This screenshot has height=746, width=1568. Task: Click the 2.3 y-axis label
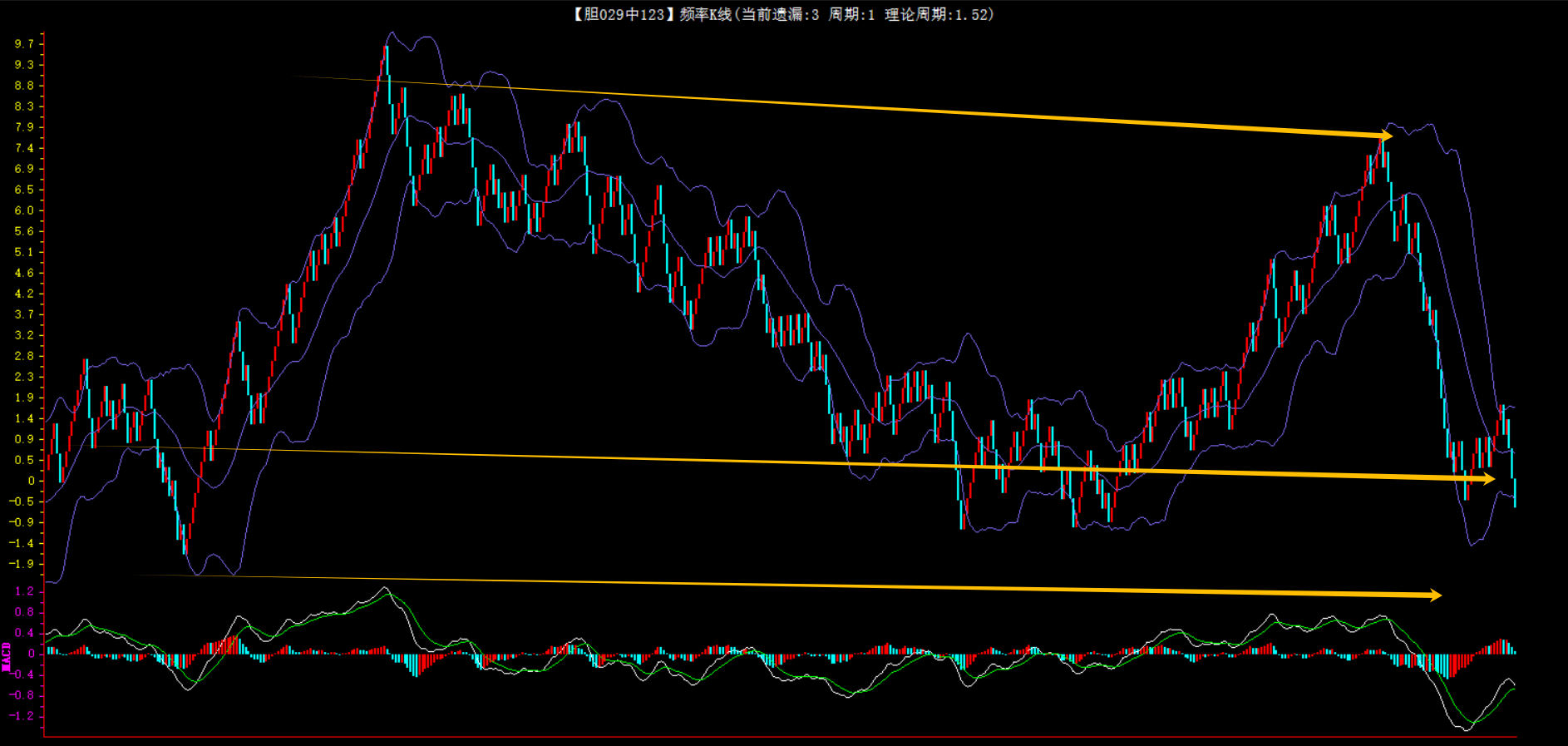point(24,377)
